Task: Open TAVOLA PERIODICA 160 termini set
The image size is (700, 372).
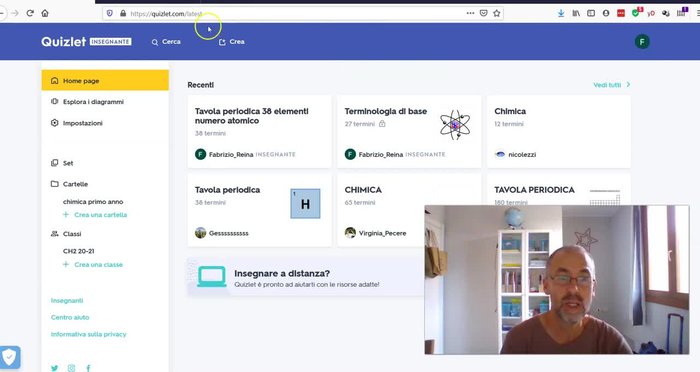Action: [558, 190]
